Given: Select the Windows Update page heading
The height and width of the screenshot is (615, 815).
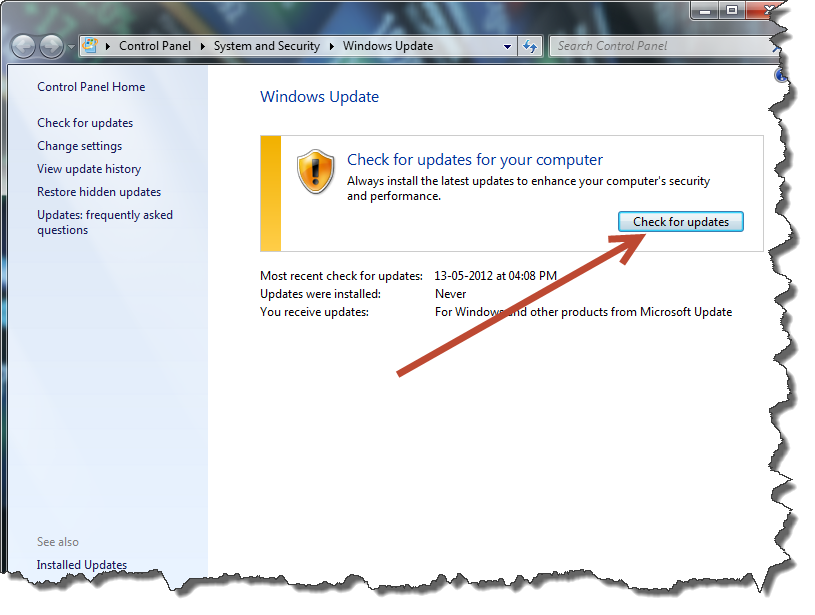Looking at the screenshot, I should click(x=319, y=97).
